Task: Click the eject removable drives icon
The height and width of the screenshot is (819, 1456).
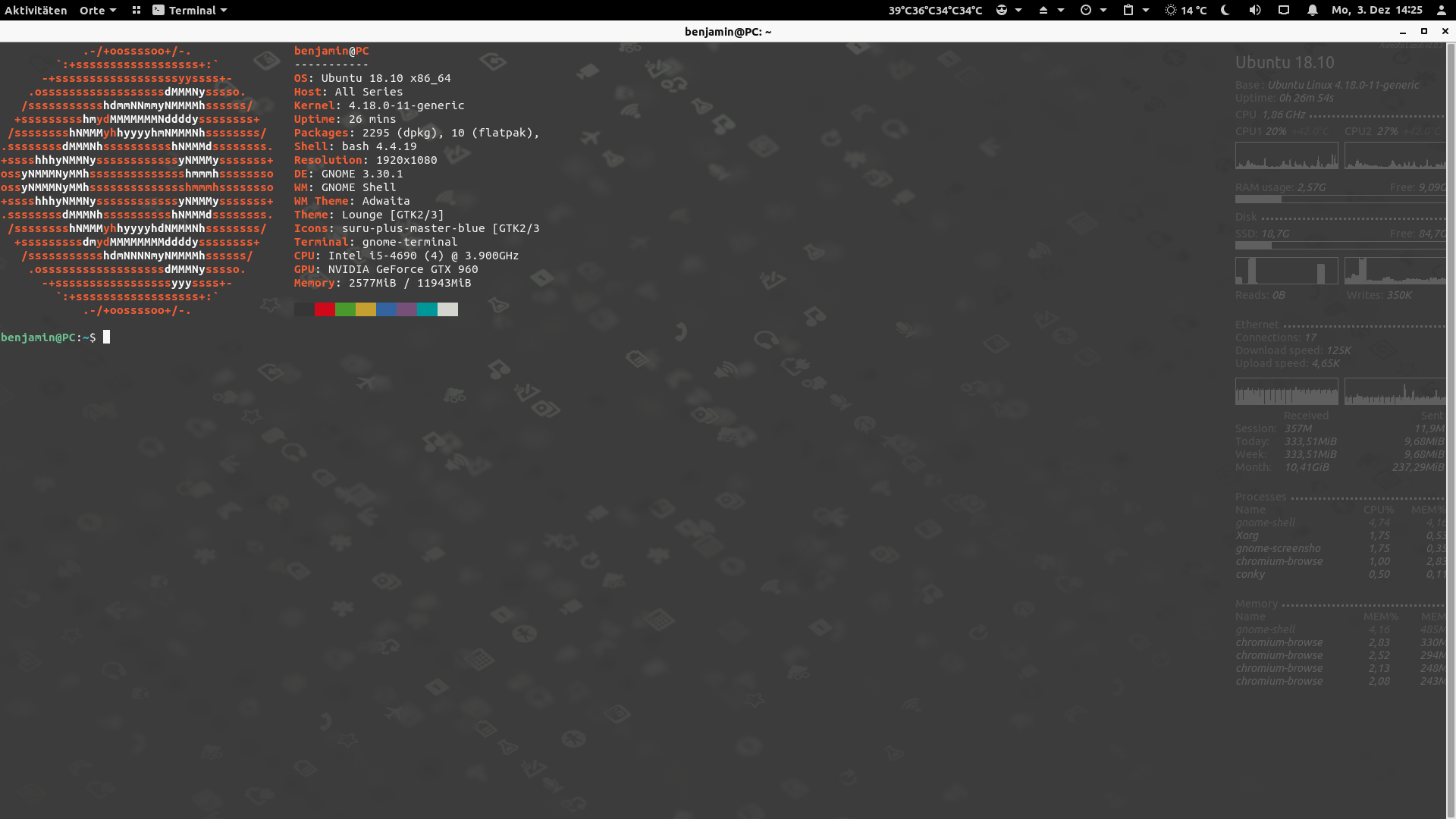Action: click(1043, 10)
